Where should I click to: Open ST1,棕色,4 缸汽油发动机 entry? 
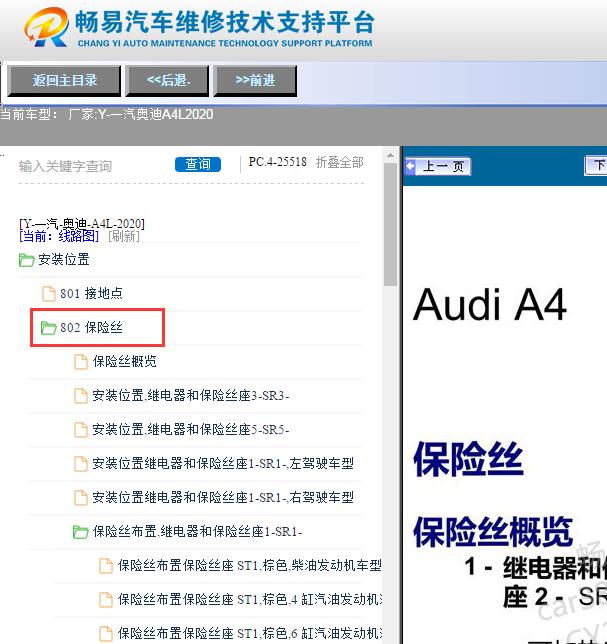pyautogui.click(x=250, y=600)
